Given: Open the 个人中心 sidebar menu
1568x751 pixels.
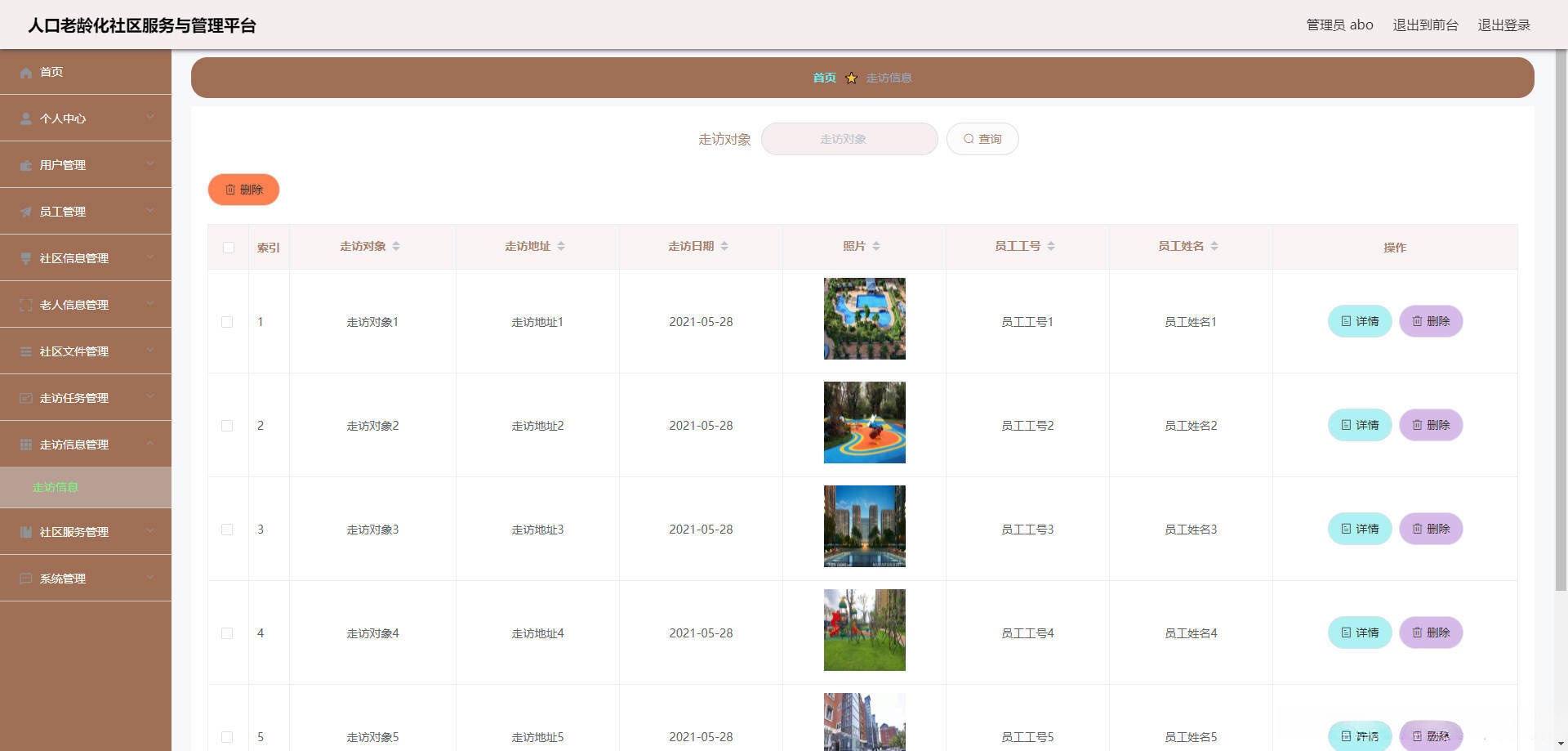Looking at the screenshot, I should pyautogui.click(x=86, y=118).
